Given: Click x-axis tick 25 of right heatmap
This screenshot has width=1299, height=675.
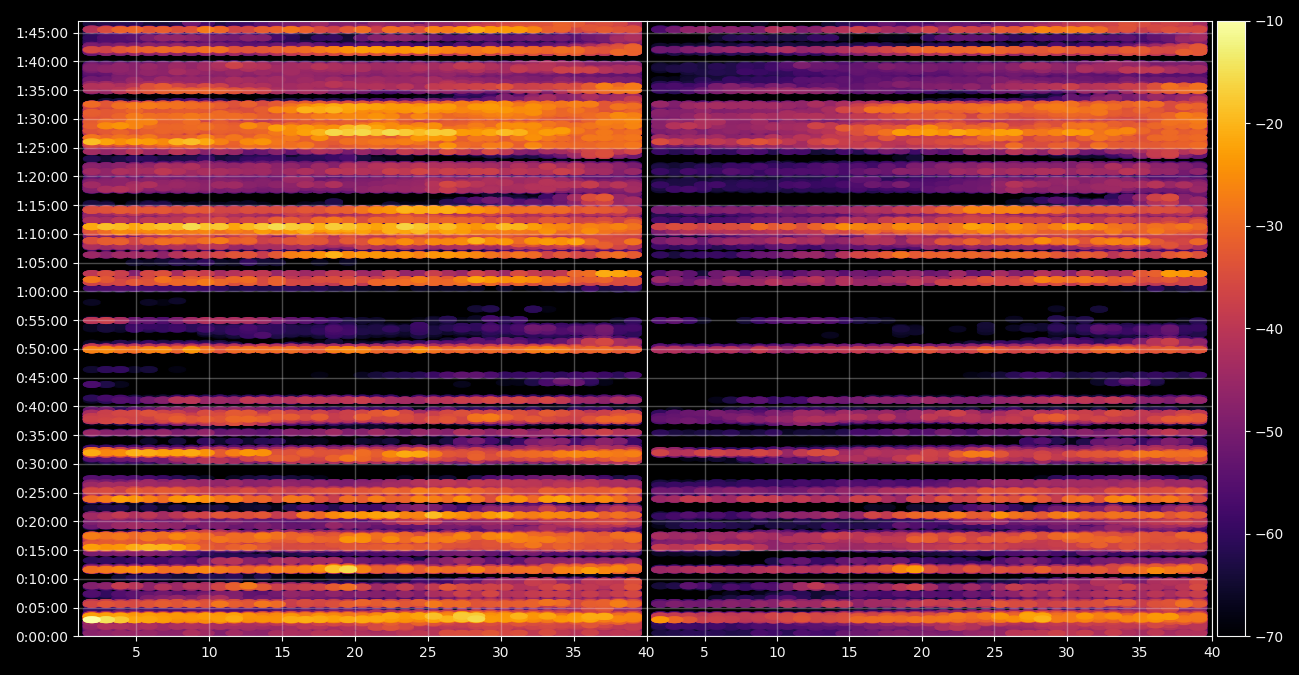Looking at the screenshot, I should pyautogui.click(x=994, y=653).
